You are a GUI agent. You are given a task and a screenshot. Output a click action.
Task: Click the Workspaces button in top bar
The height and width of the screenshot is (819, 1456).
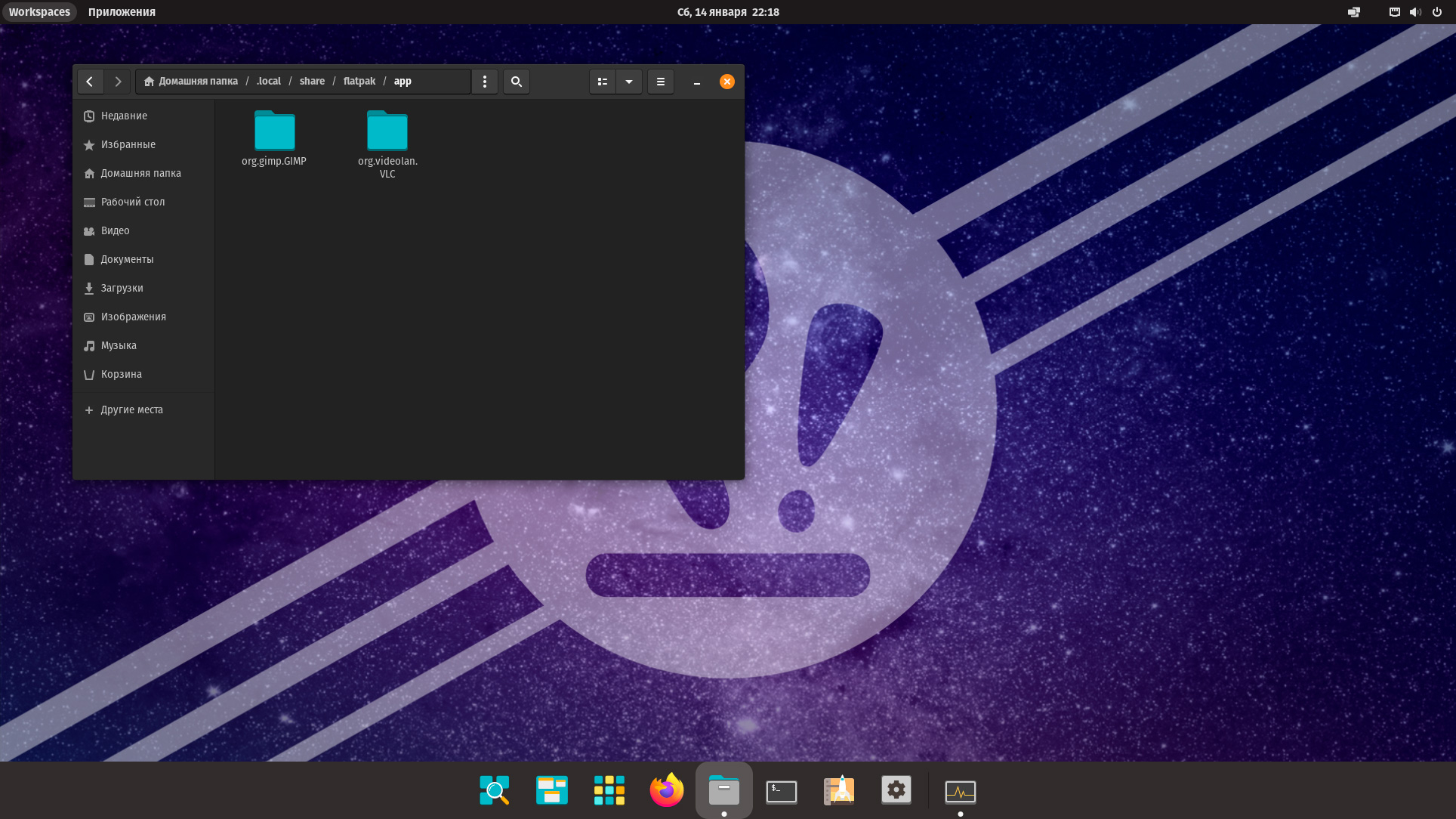(39, 12)
